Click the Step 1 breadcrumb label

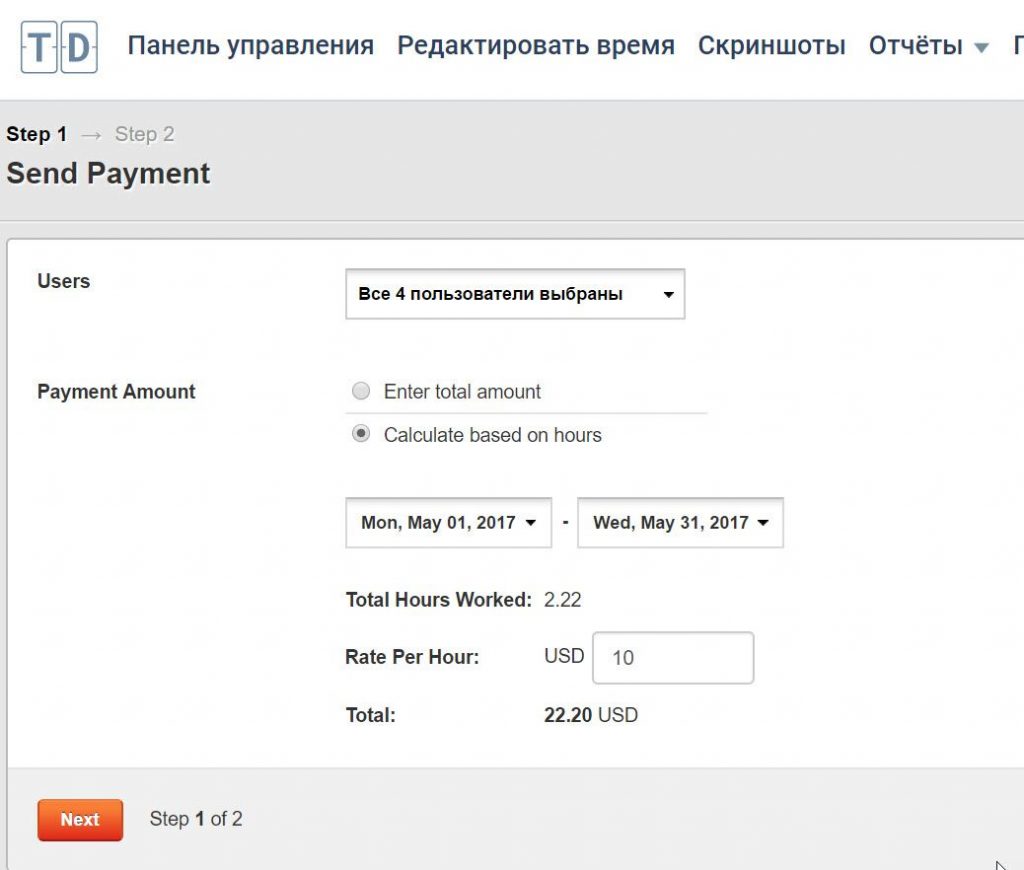click(36, 133)
